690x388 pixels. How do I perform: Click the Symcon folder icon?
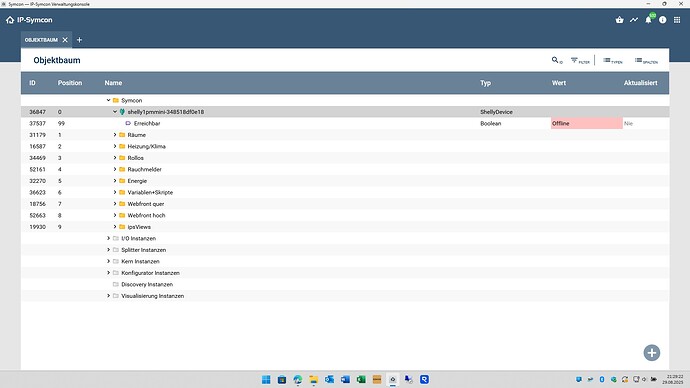116,100
